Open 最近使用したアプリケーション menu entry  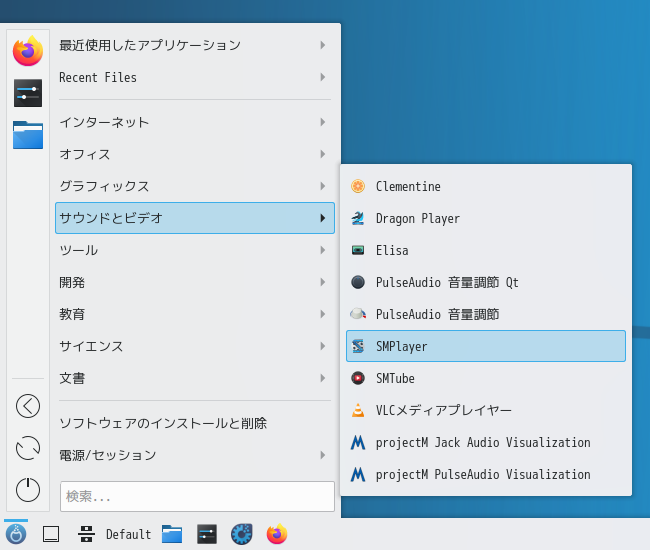click(195, 45)
